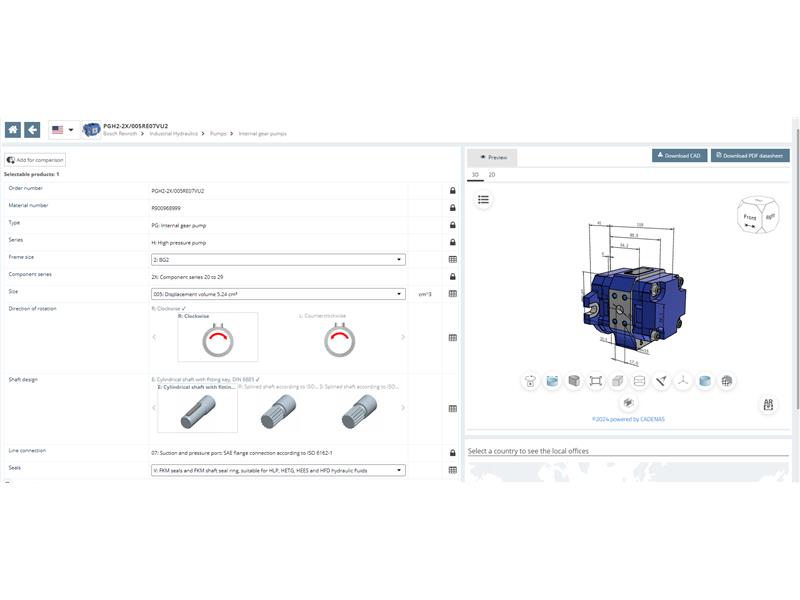Viewport: 800px width, 600px height.
Task: Open the table icon in Size row
Action: point(453,294)
